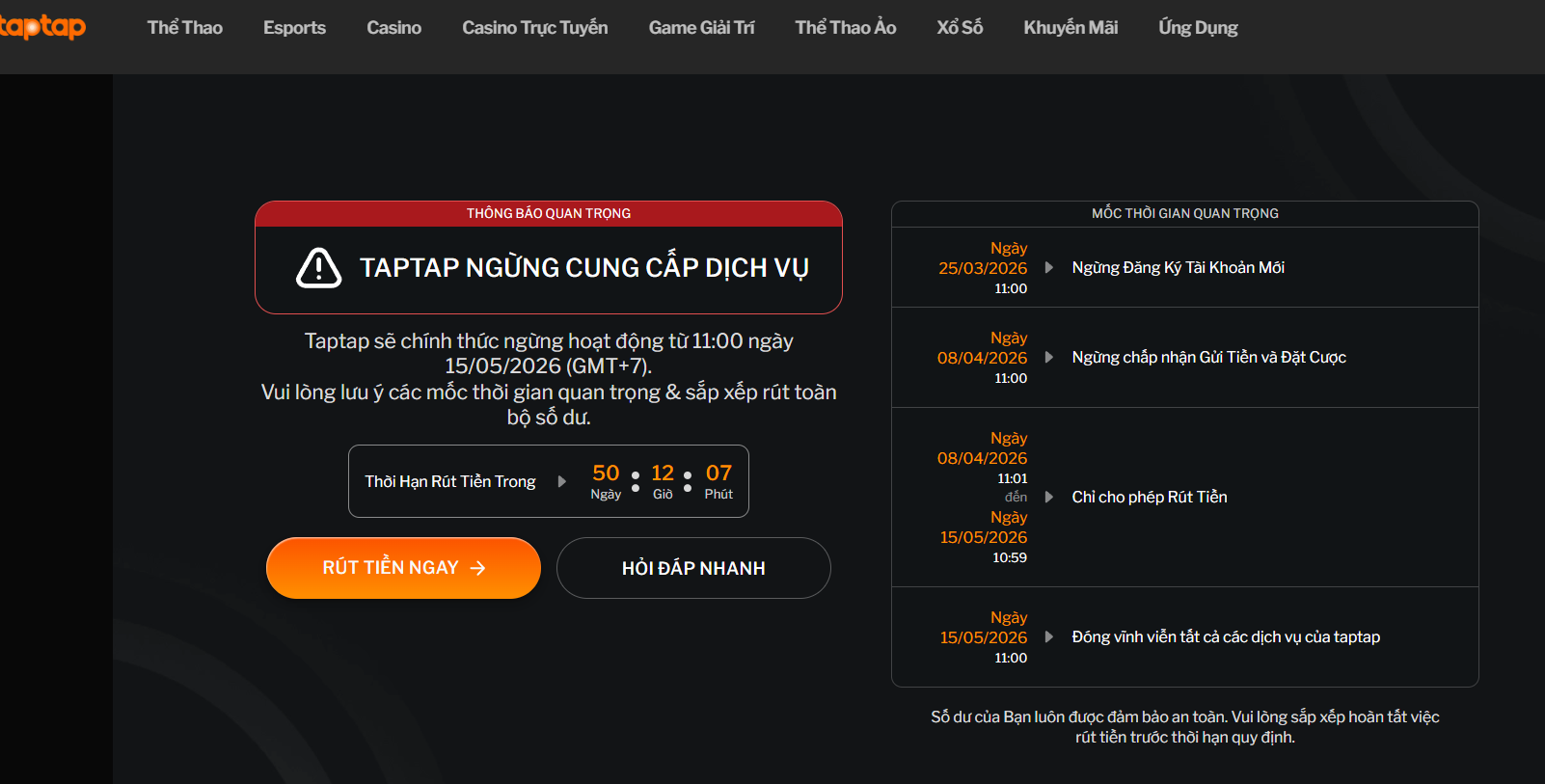Viewport: 1545px width, 784px height.
Task: Open Casino Trực Tuyến in navigation
Action: pos(535,28)
